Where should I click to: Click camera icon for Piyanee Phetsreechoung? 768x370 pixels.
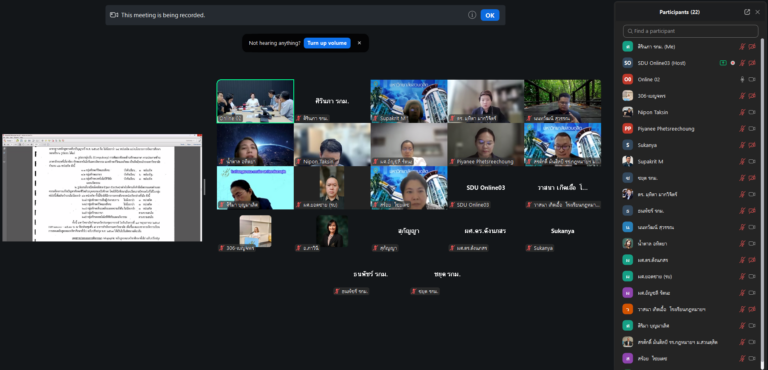[752, 129]
